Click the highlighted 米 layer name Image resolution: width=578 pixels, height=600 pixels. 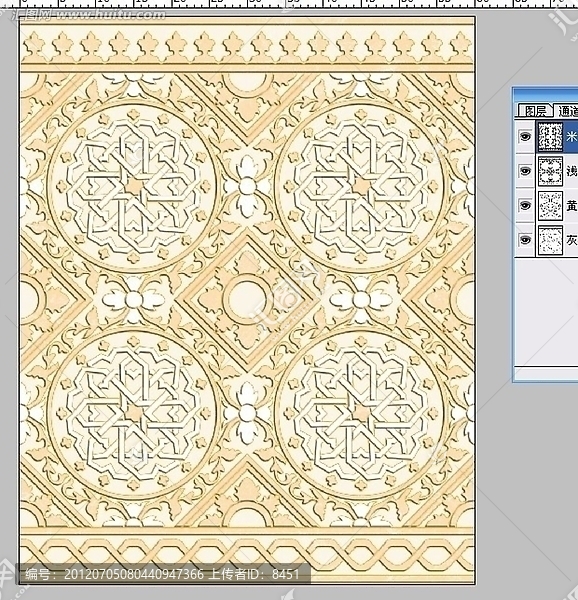572,136
